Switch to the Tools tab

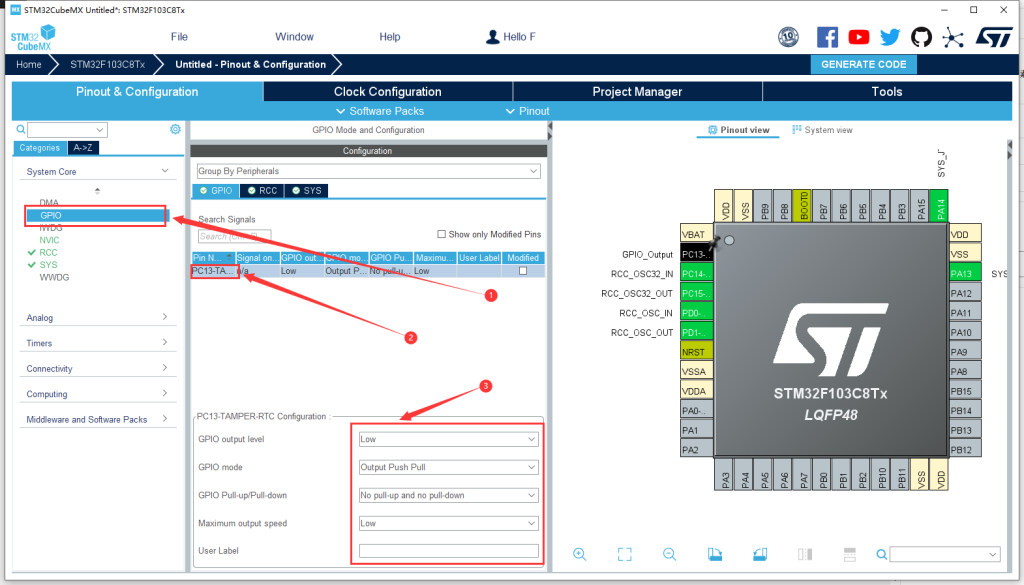pyautogui.click(x=887, y=91)
